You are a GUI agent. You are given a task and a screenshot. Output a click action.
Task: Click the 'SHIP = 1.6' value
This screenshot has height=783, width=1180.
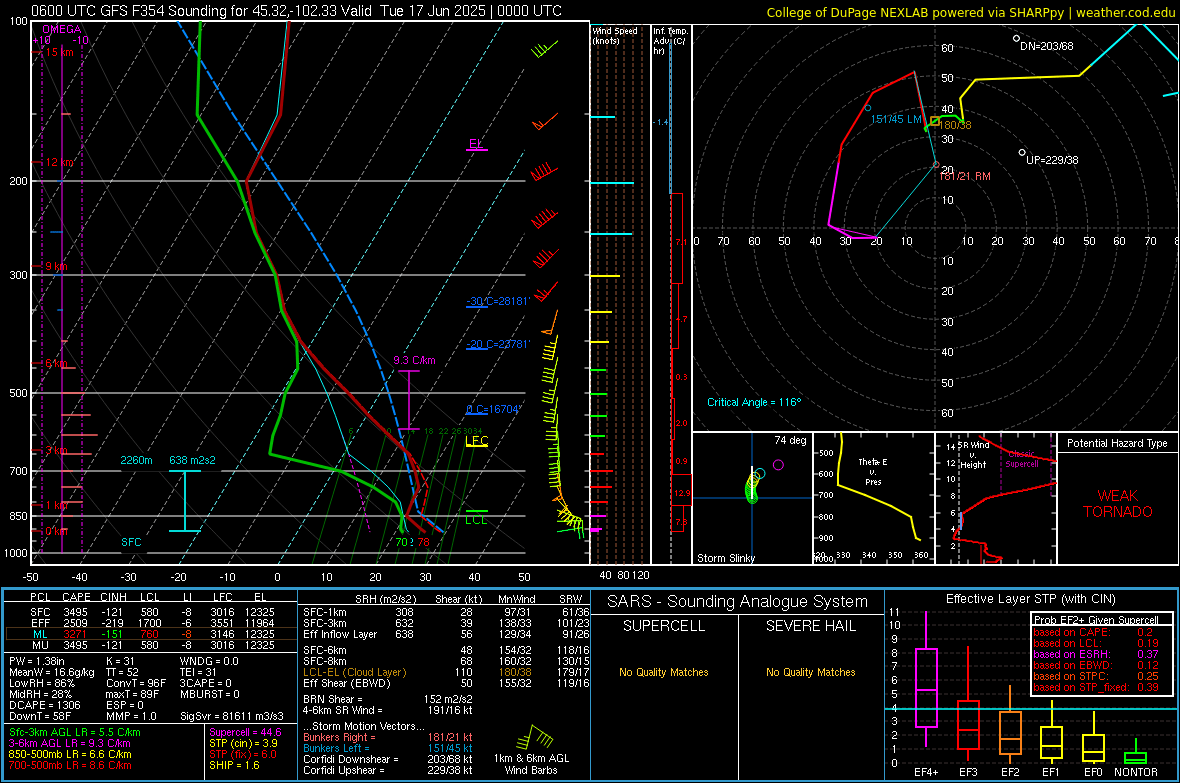(x=234, y=765)
